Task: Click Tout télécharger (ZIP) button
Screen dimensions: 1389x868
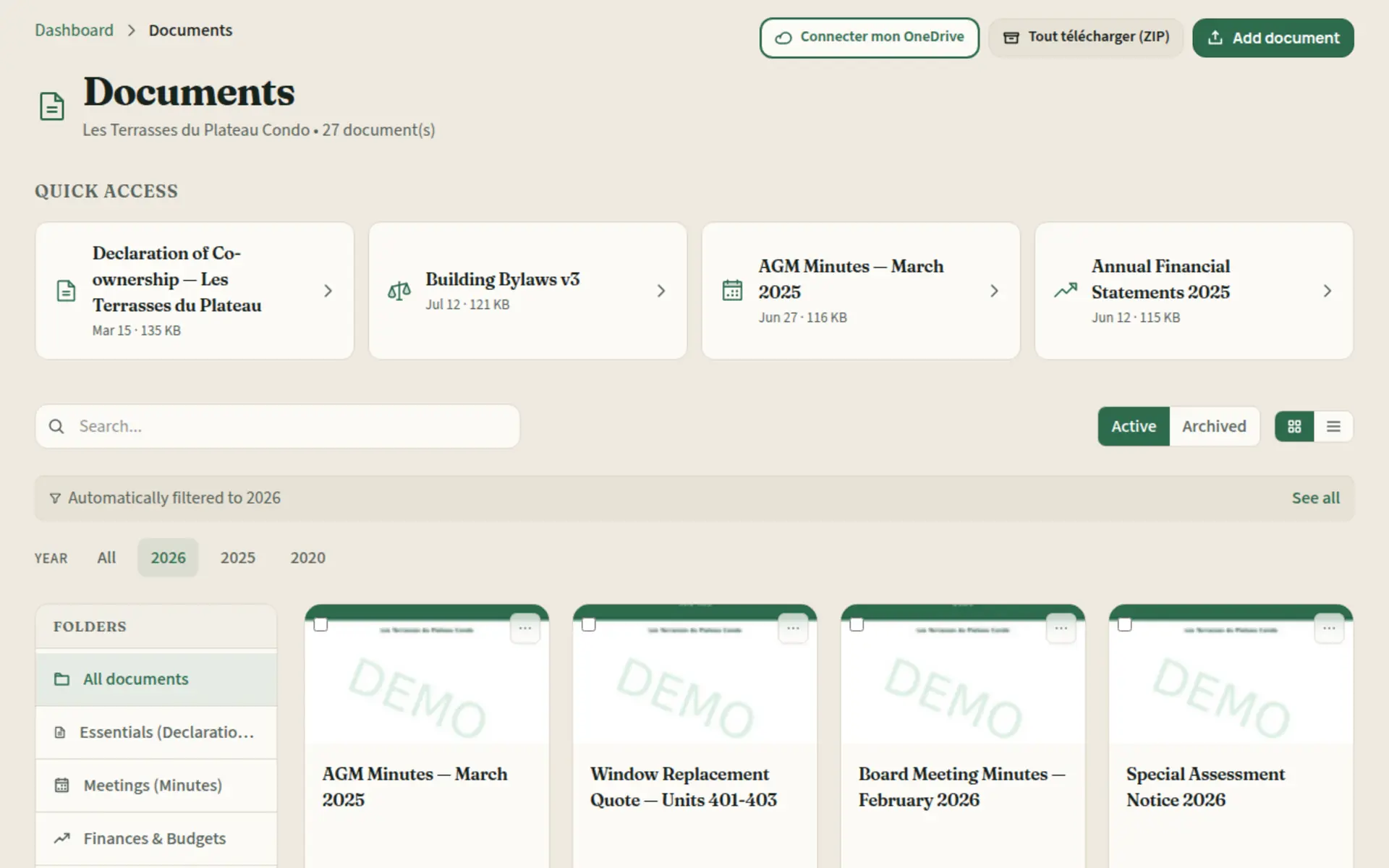Action: click(1086, 38)
